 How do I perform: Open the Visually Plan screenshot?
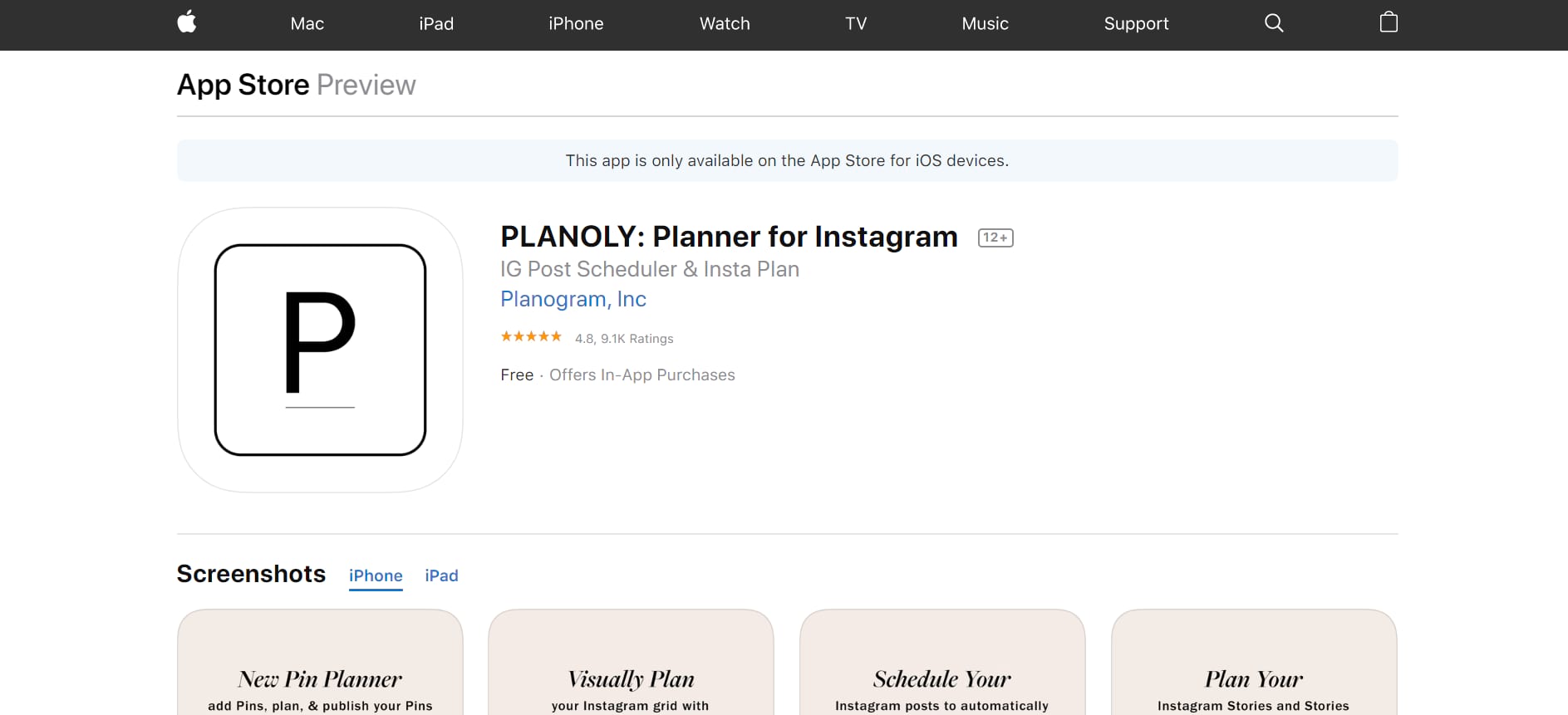pyautogui.click(x=631, y=663)
